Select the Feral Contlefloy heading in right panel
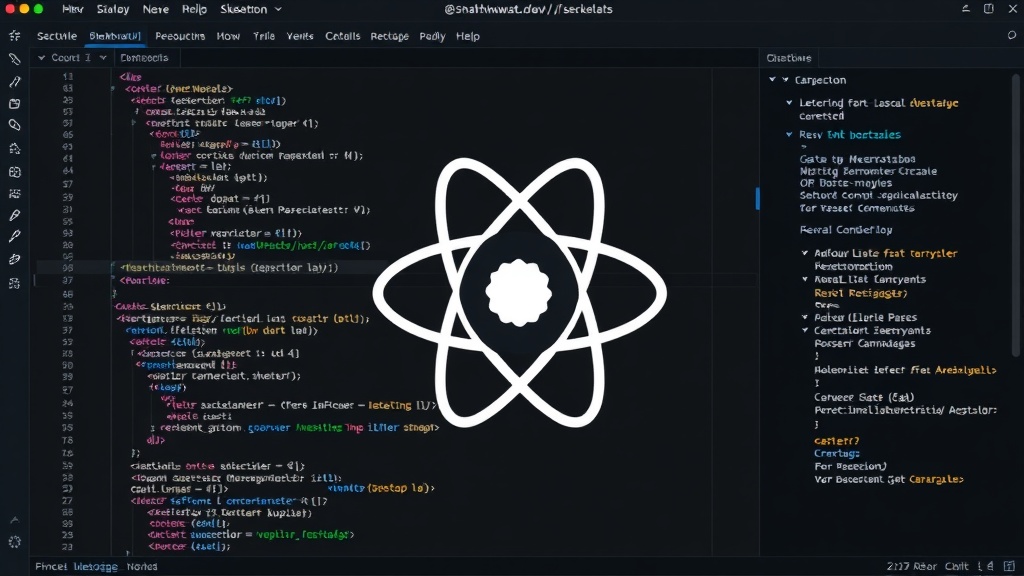The image size is (1024, 576). pyautogui.click(x=846, y=230)
